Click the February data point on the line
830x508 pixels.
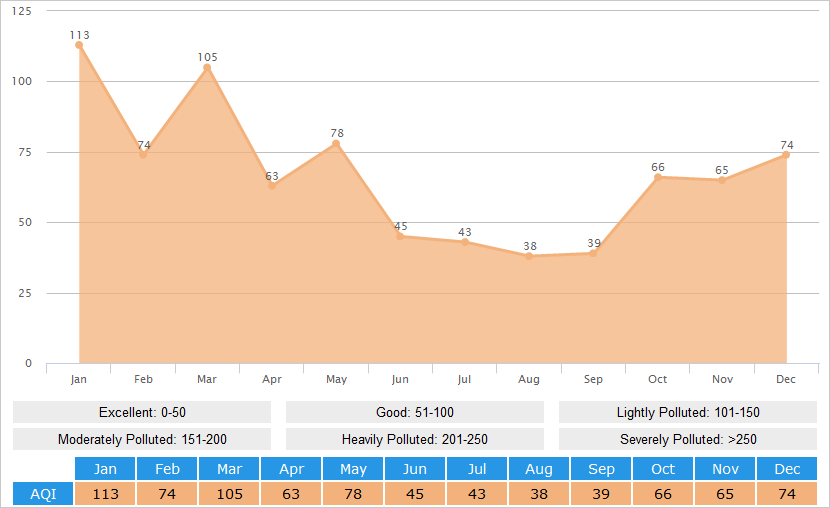click(143, 155)
